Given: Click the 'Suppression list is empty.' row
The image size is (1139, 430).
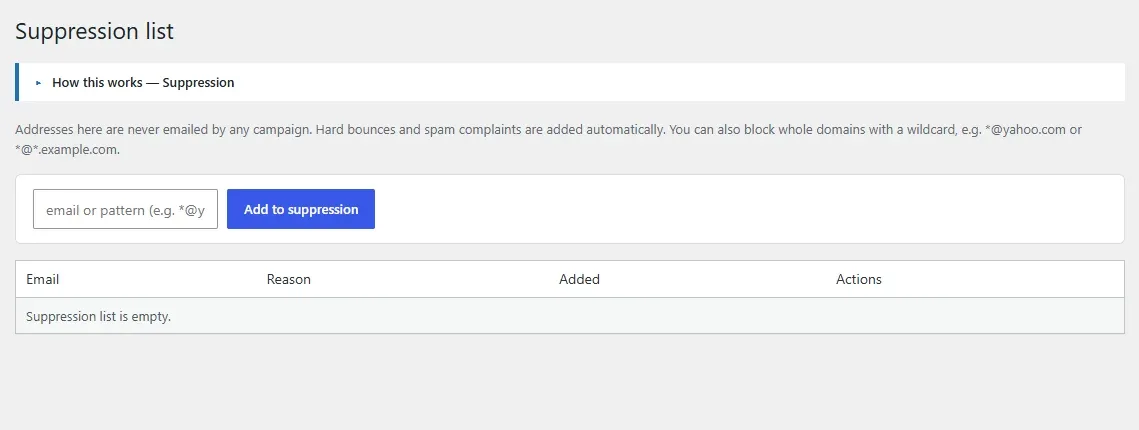Looking at the screenshot, I should point(570,316).
